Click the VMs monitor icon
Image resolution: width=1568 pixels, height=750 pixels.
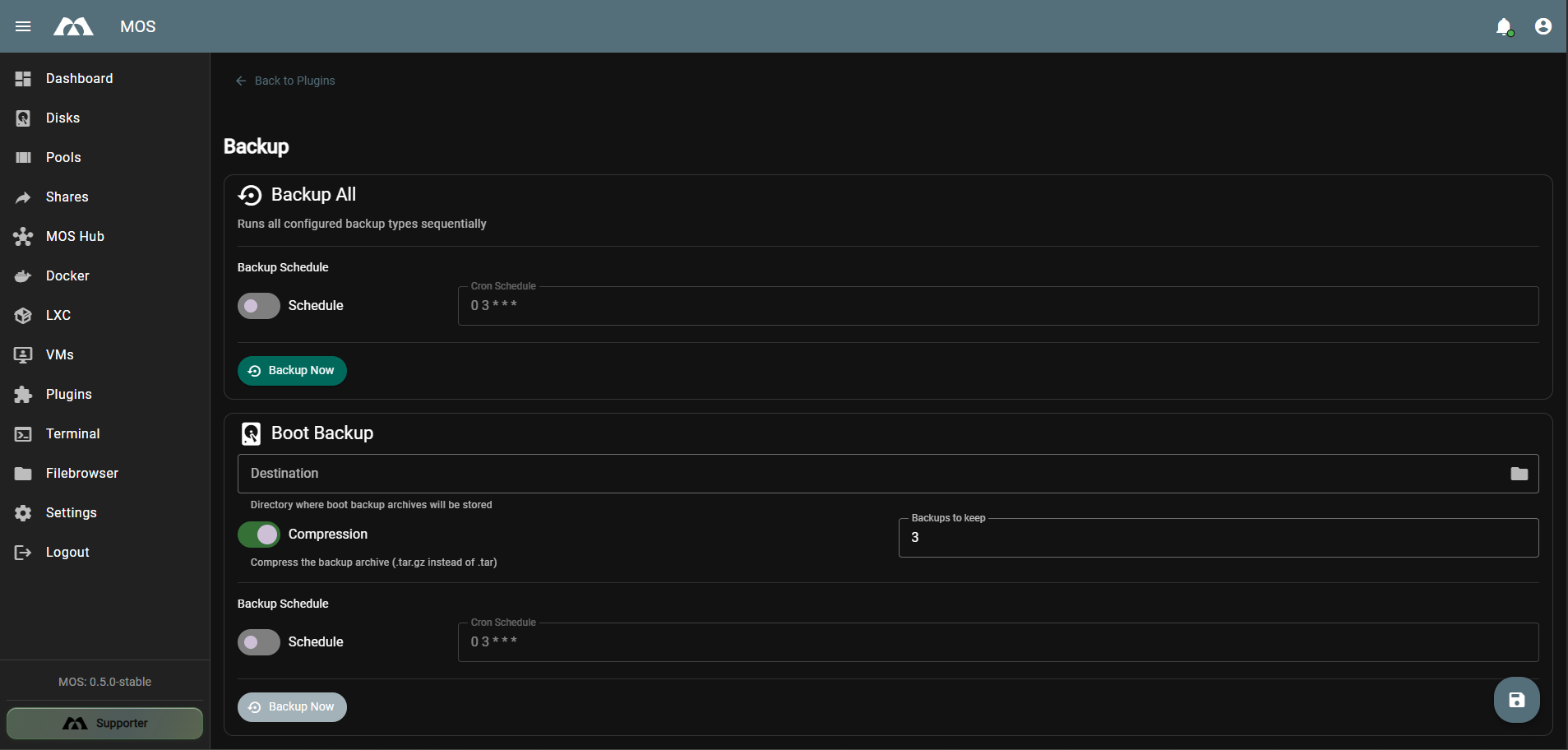tap(23, 355)
